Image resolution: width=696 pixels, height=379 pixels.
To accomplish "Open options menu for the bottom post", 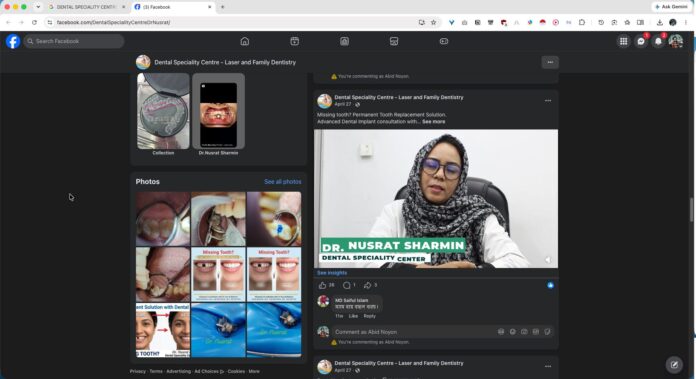I will pyautogui.click(x=548, y=367).
